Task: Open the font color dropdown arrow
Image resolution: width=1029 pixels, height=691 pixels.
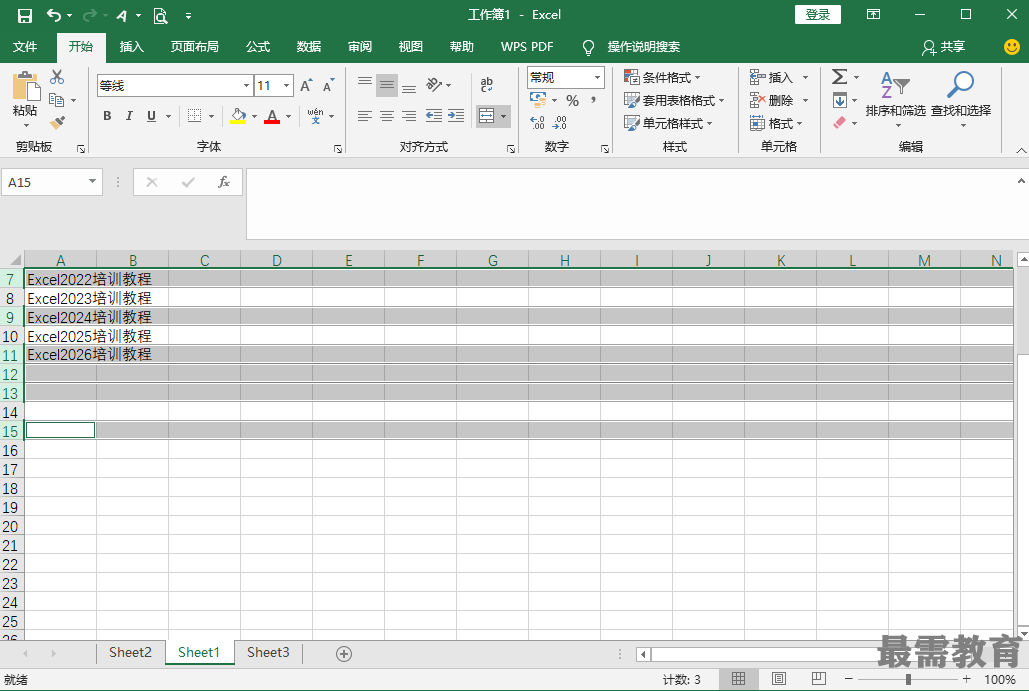Action: click(x=288, y=116)
